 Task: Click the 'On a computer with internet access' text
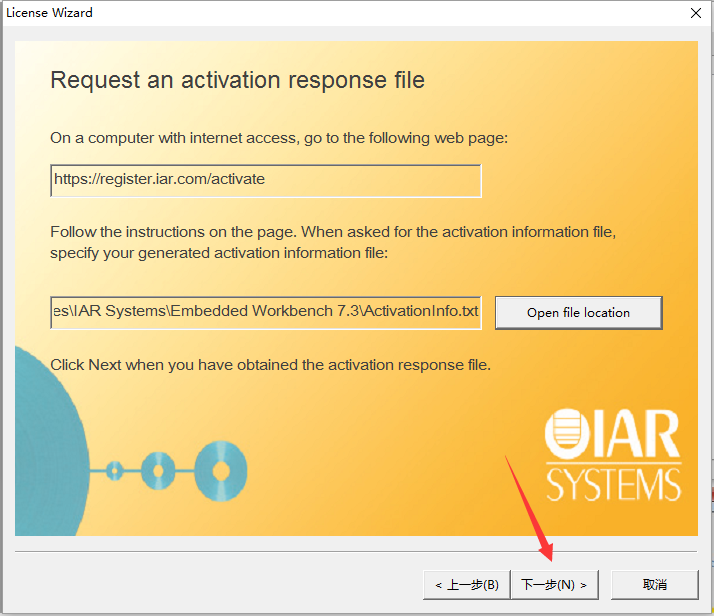point(279,137)
